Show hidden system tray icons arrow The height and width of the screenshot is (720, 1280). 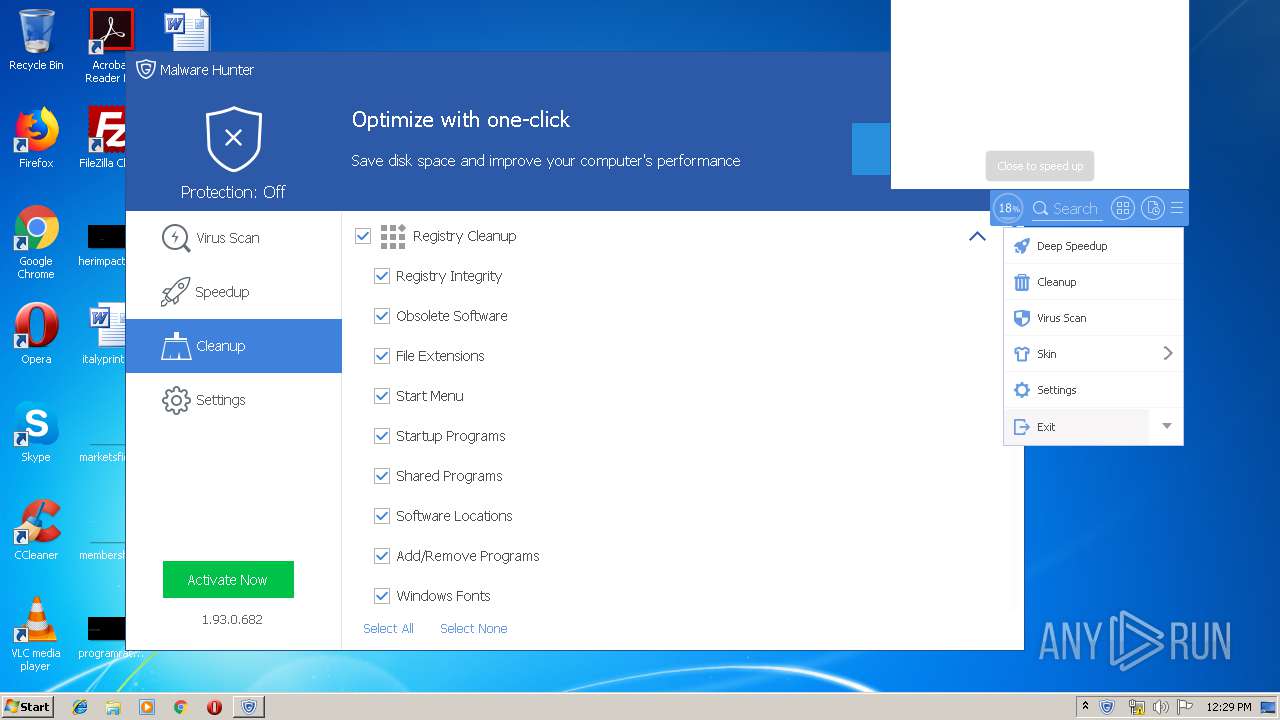(1085, 707)
